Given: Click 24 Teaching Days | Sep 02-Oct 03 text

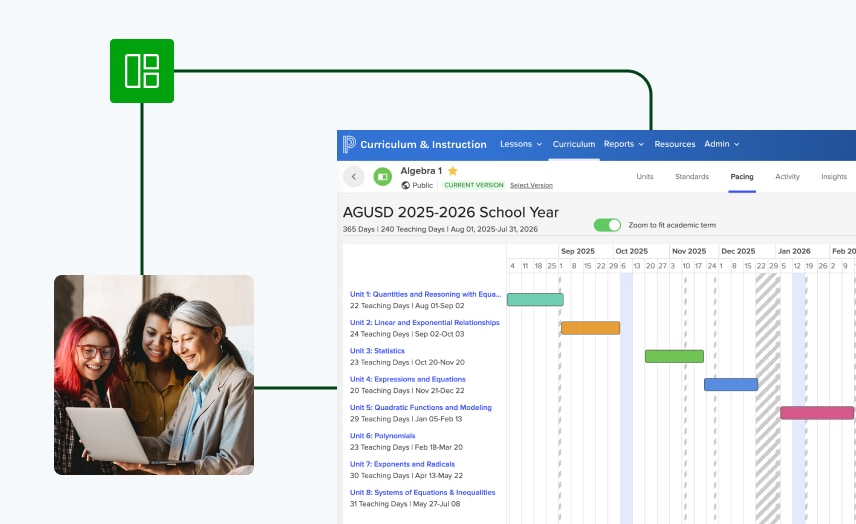Looking at the screenshot, I should (x=407, y=334).
